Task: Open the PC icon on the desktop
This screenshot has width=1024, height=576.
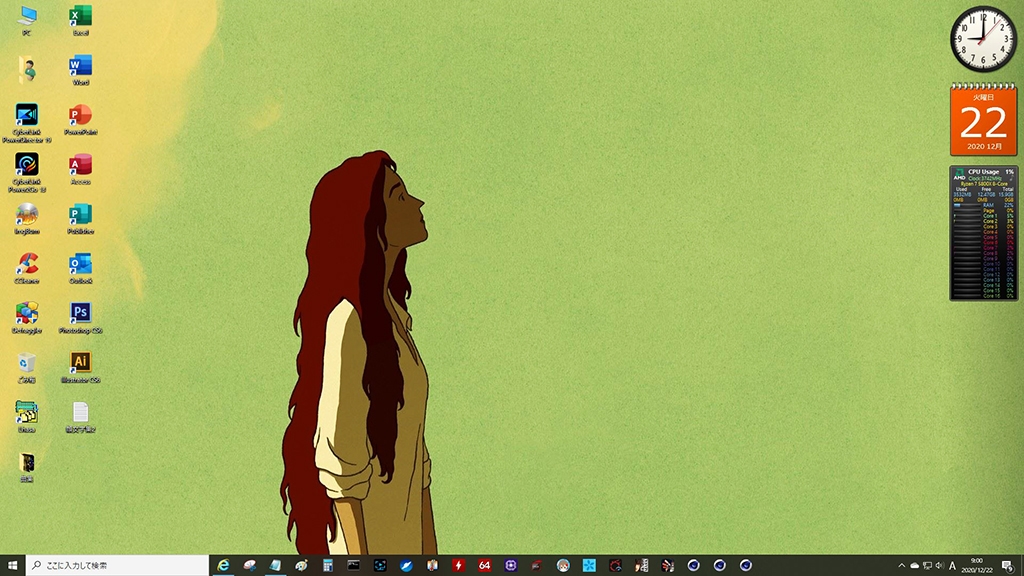Action: pos(27,17)
